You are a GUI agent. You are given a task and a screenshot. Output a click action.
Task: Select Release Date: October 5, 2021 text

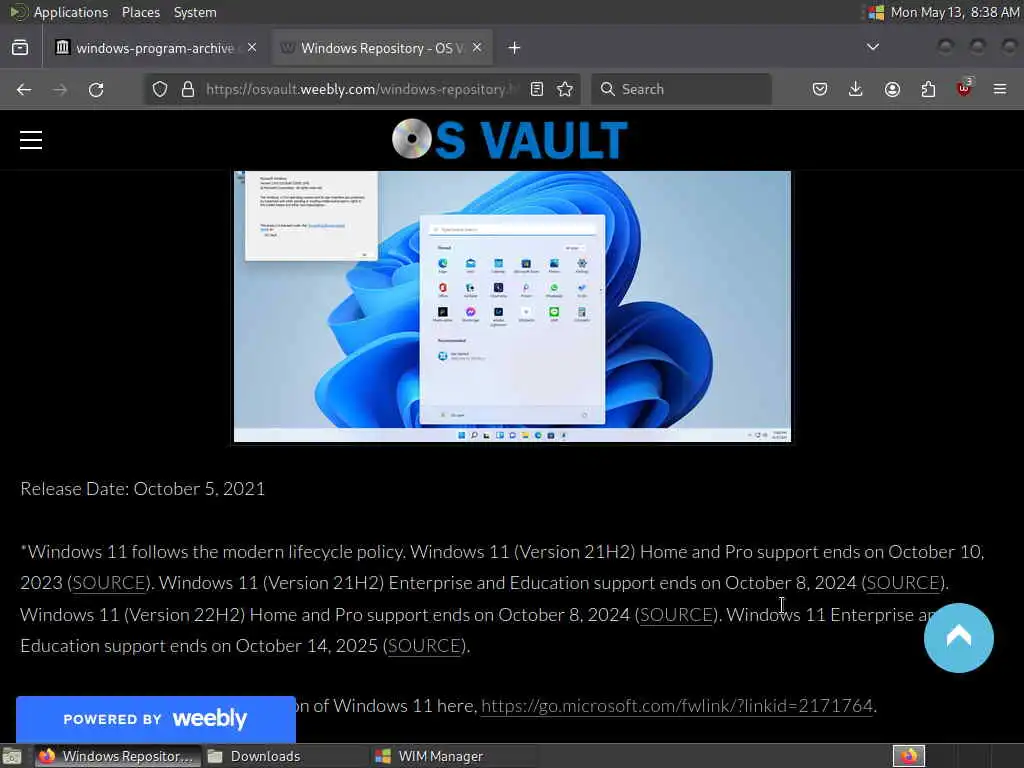142,489
